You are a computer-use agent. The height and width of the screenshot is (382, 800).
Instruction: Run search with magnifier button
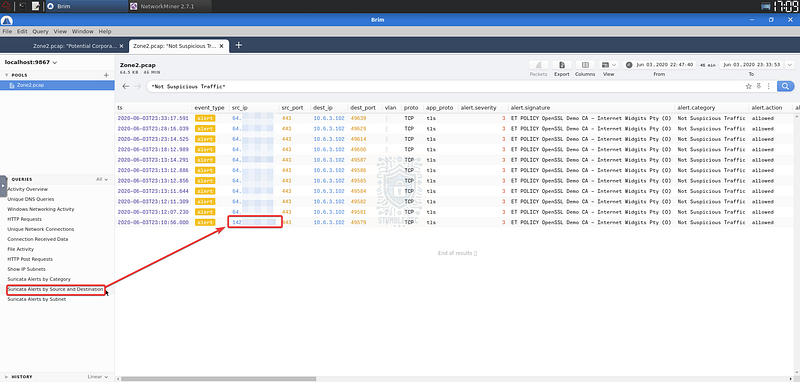pos(786,86)
